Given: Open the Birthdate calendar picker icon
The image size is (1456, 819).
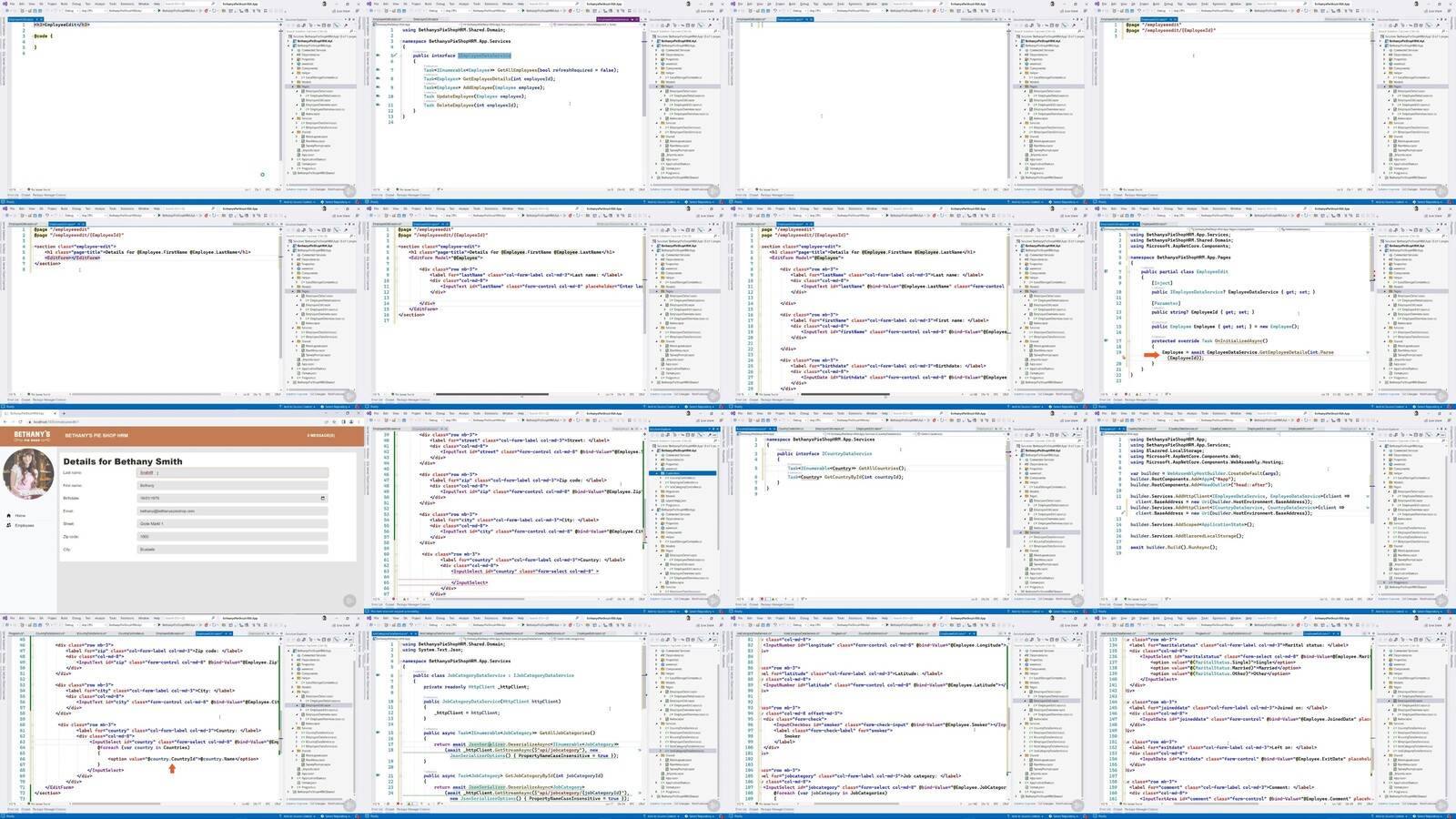Looking at the screenshot, I should (x=323, y=499).
